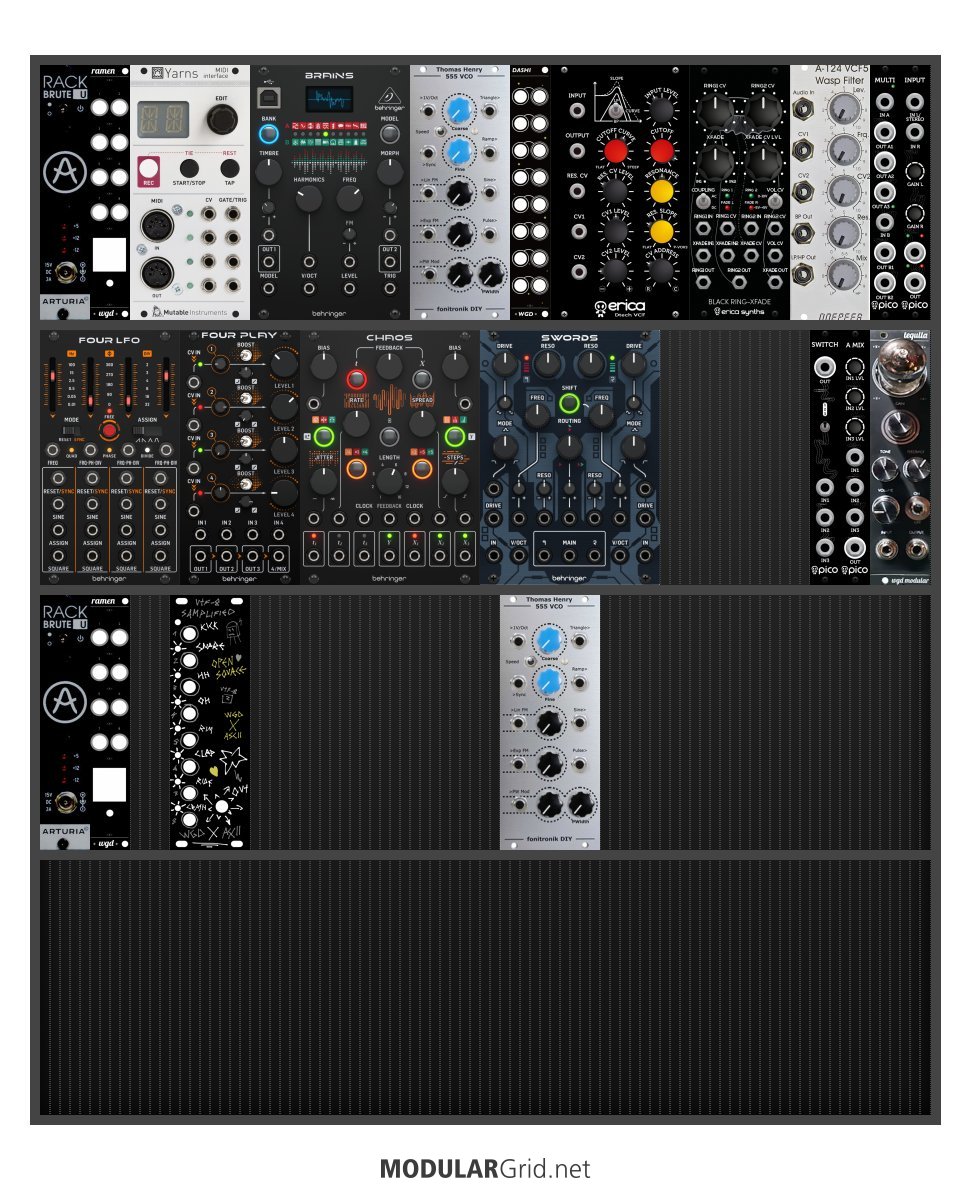
Task: Click the red FREE button on Four LFO
Action: click(x=109, y=430)
